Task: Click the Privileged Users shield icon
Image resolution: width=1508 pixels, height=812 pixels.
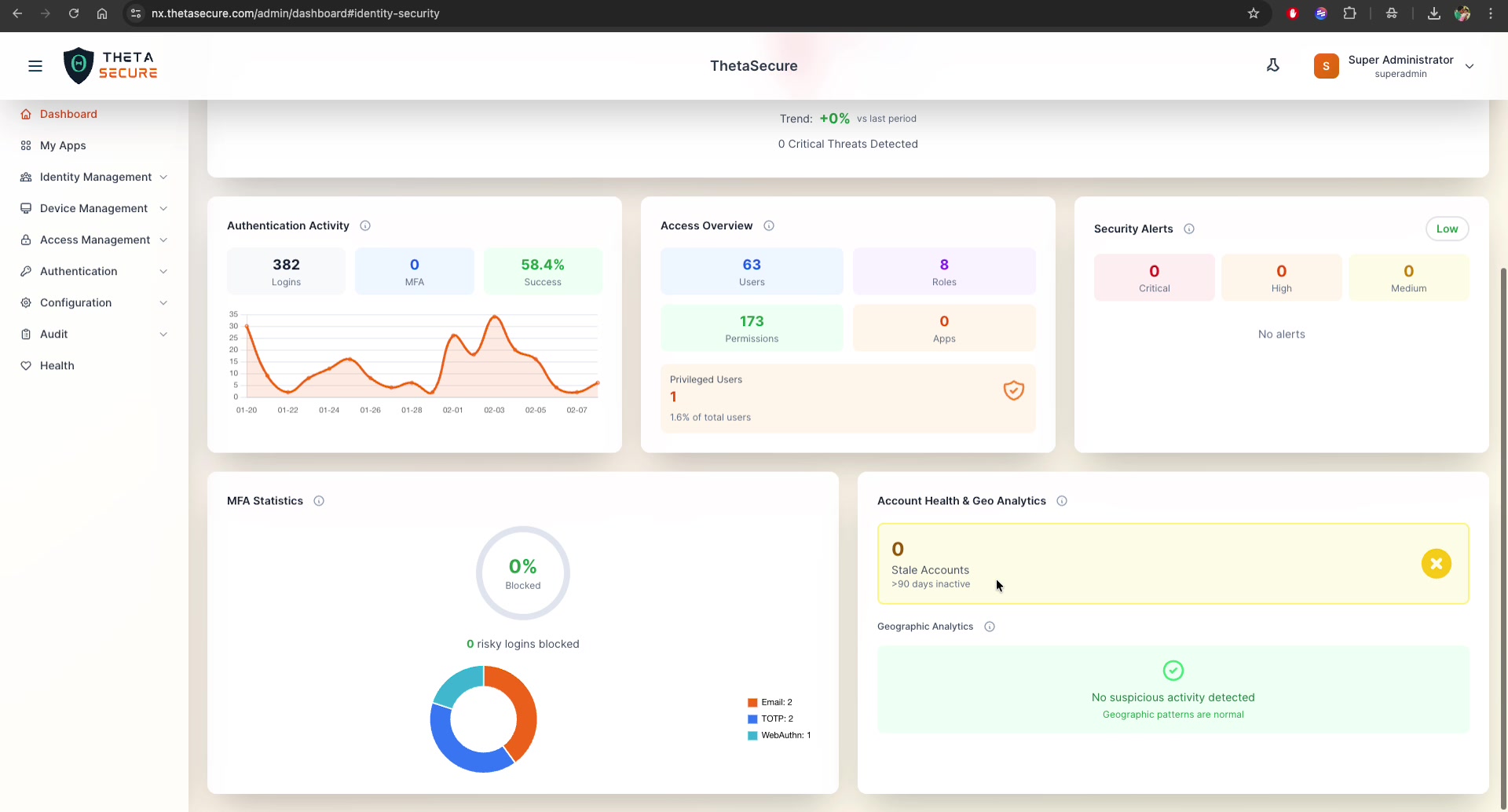Action: coord(1013,390)
